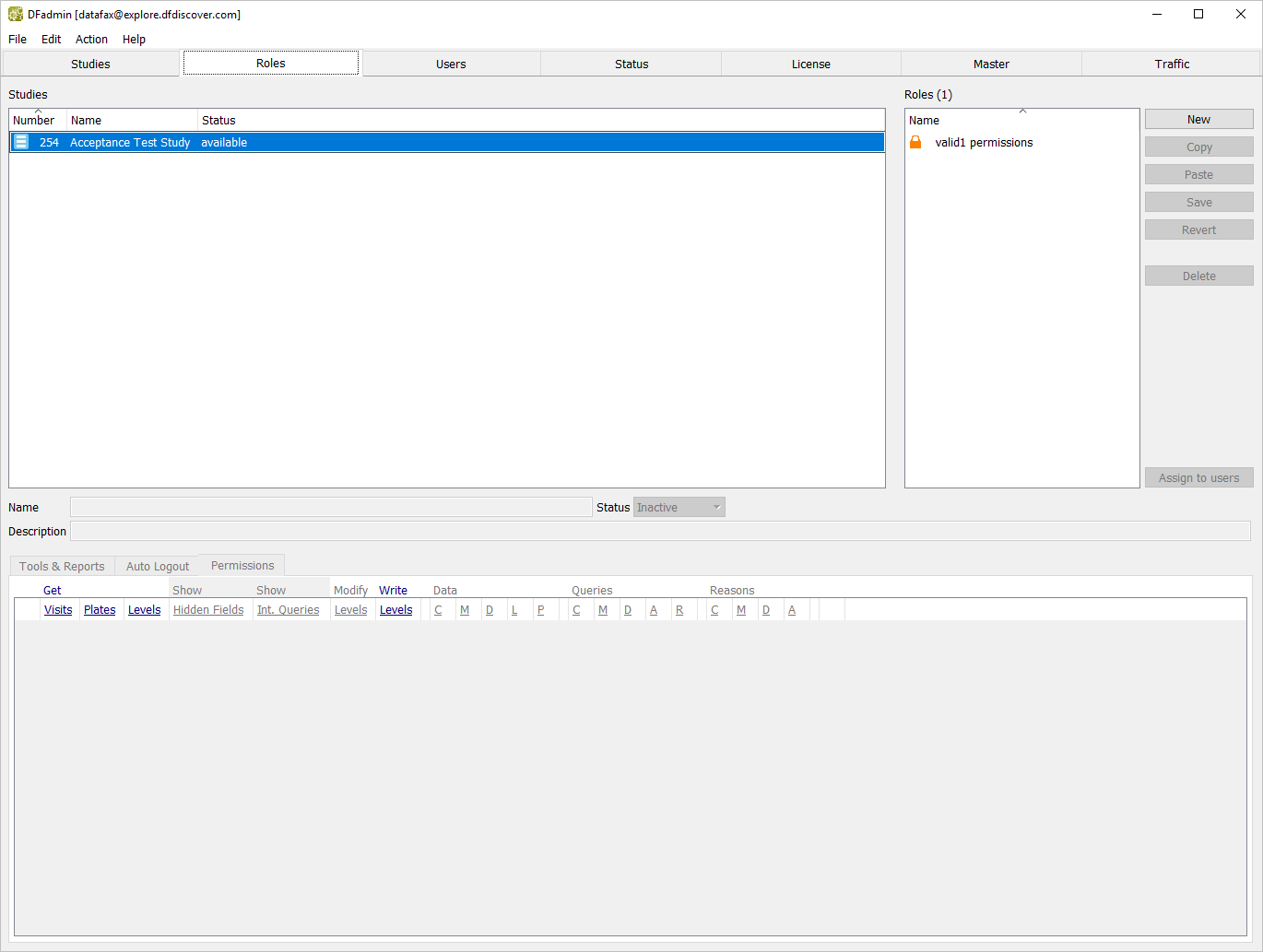The image size is (1263, 952).
Task: Click the Description text field
Action: coord(660,532)
